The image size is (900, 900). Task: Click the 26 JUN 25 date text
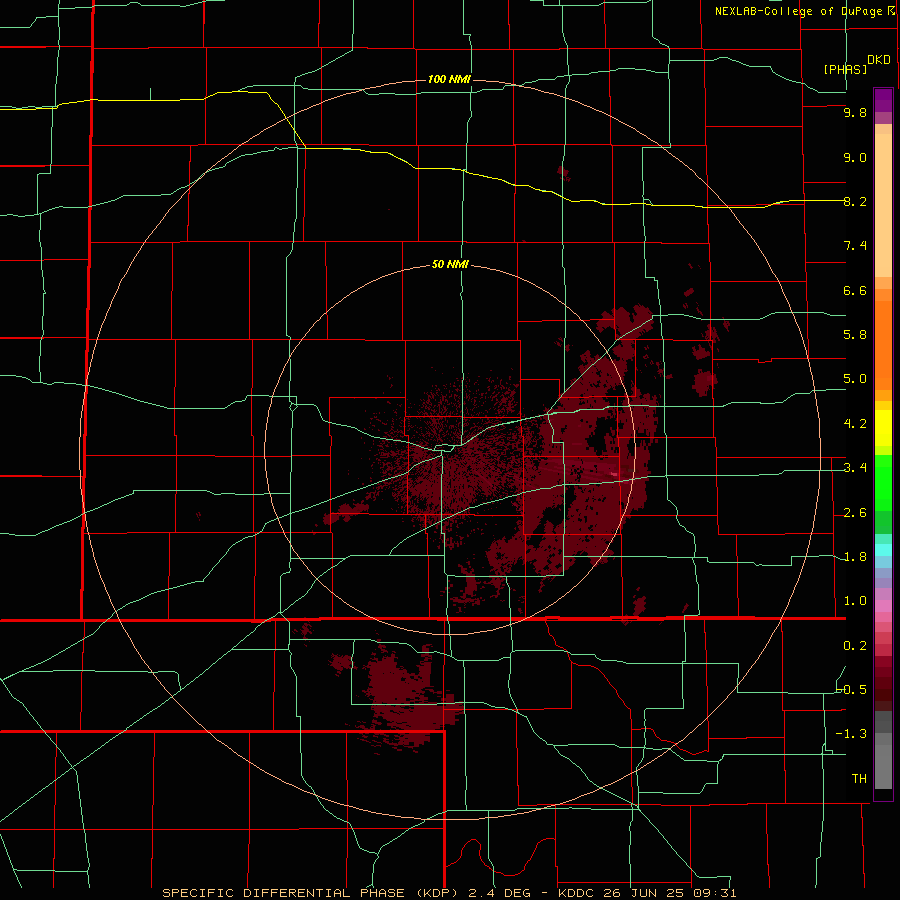pos(643,893)
